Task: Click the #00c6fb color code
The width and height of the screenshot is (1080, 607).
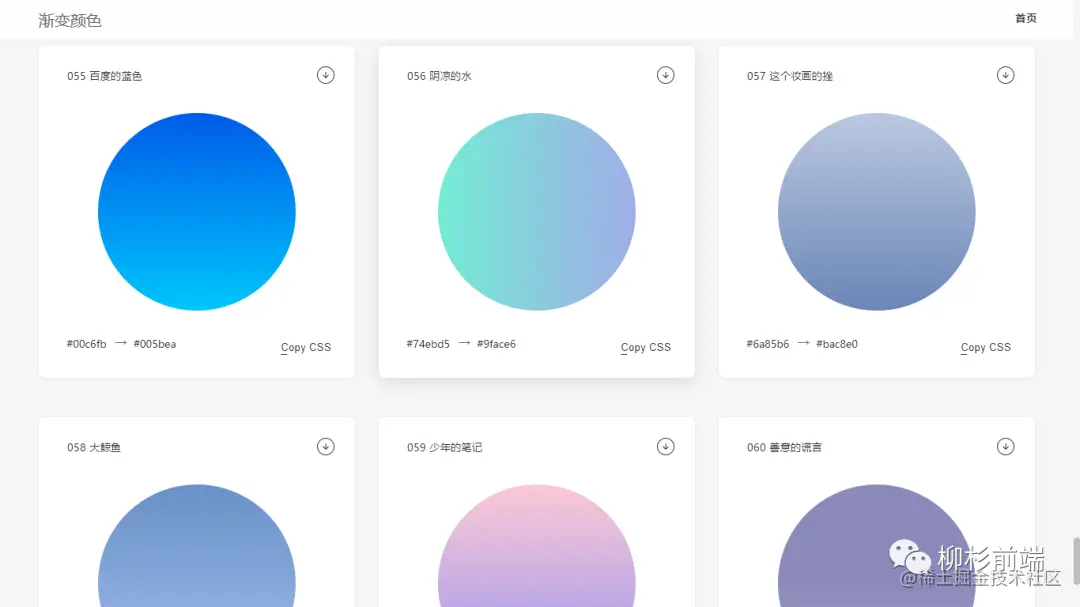Action: (87, 344)
